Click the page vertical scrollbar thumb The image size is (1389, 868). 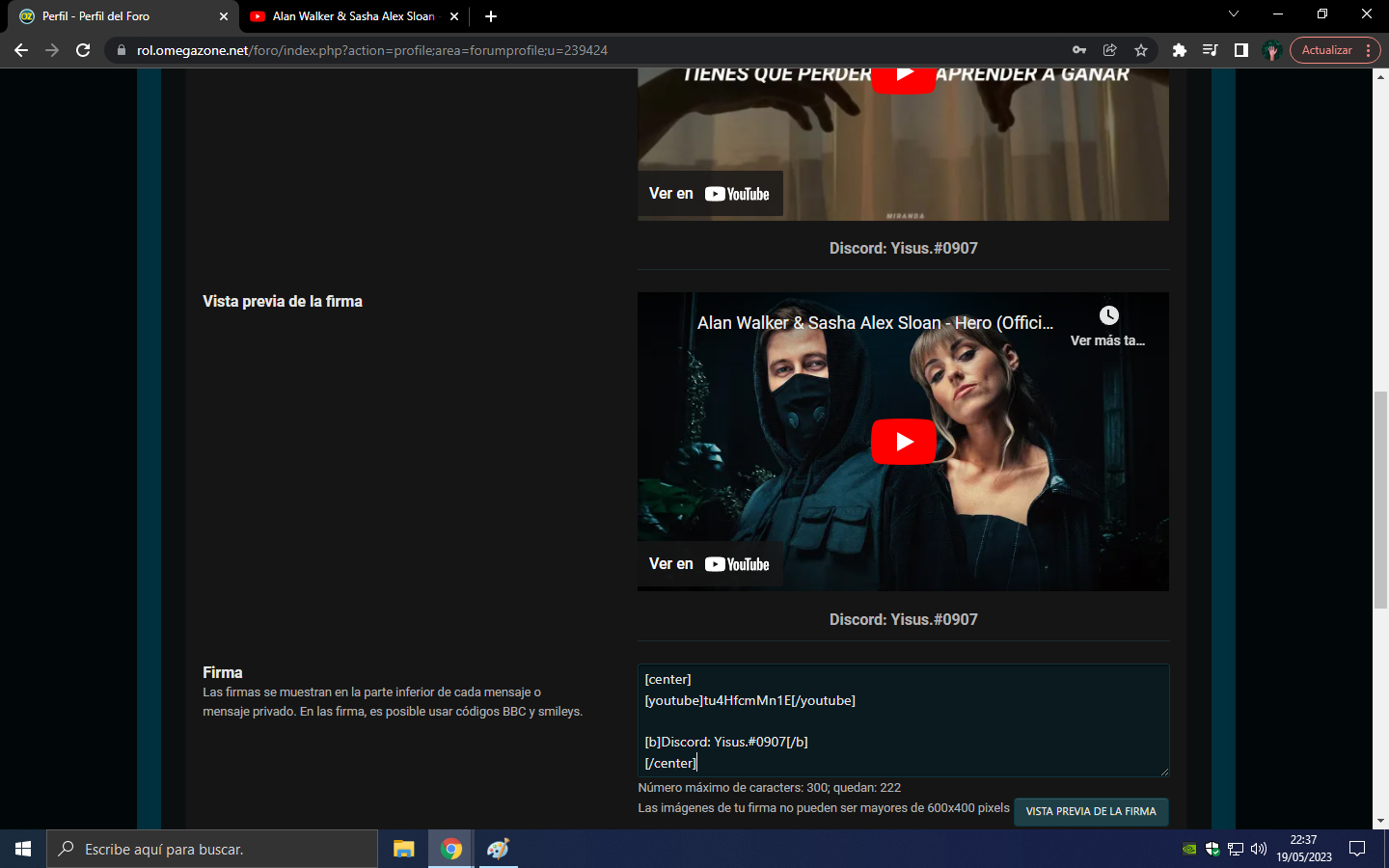(1380, 500)
